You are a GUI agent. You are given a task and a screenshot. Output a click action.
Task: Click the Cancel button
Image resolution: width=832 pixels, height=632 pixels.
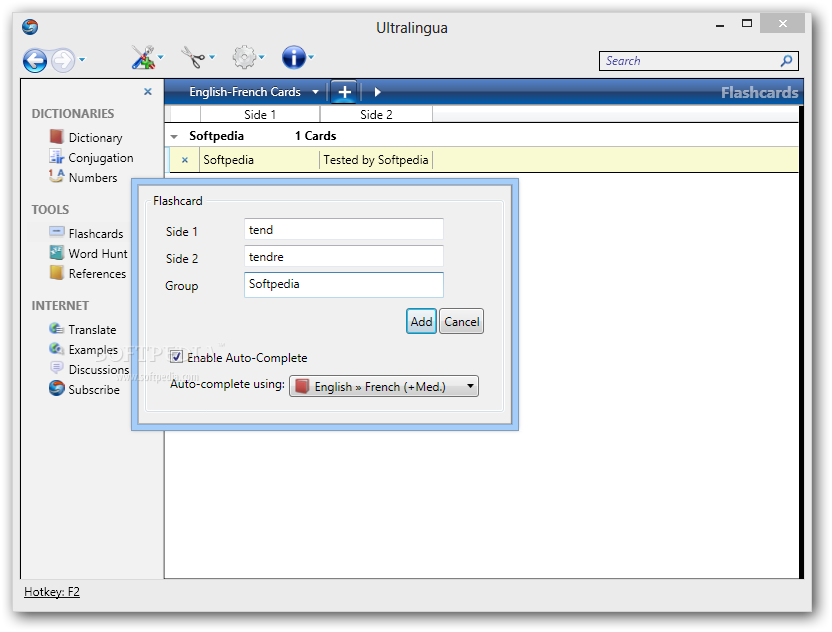coord(462,322)
